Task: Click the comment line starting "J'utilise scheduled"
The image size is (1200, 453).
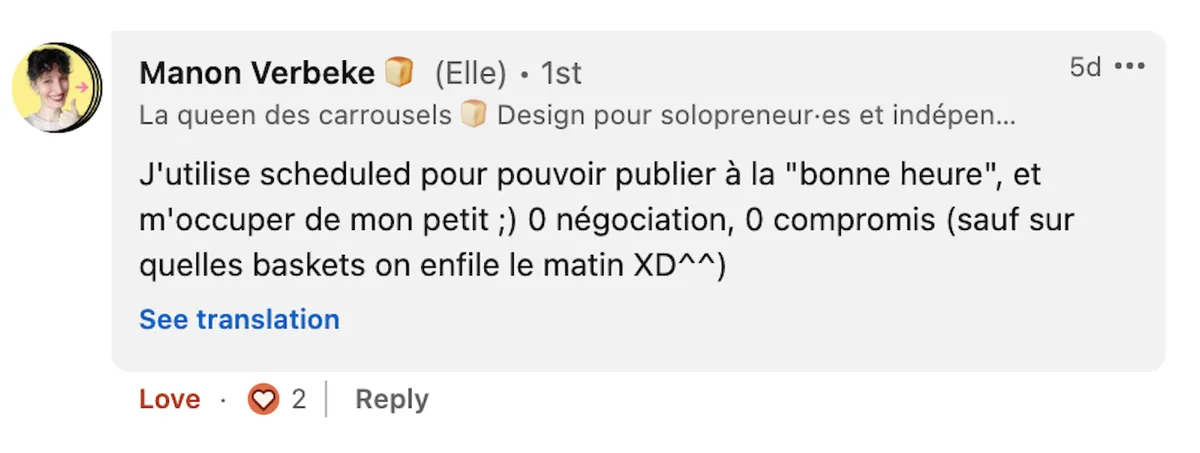Action: point(590,176)
